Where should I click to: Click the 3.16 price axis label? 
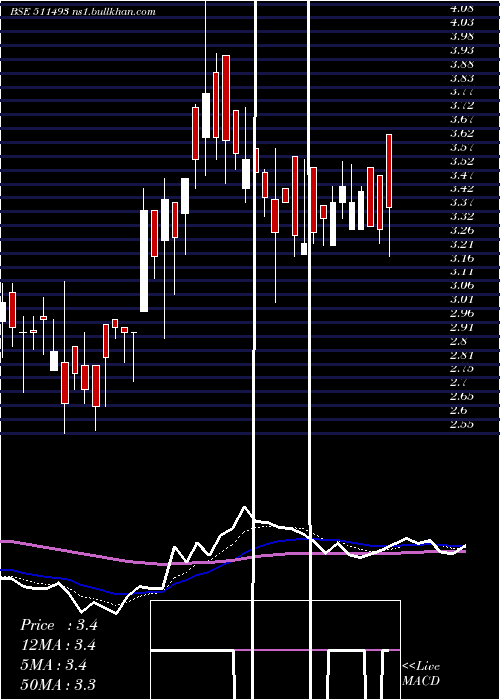tap(462, 258)
